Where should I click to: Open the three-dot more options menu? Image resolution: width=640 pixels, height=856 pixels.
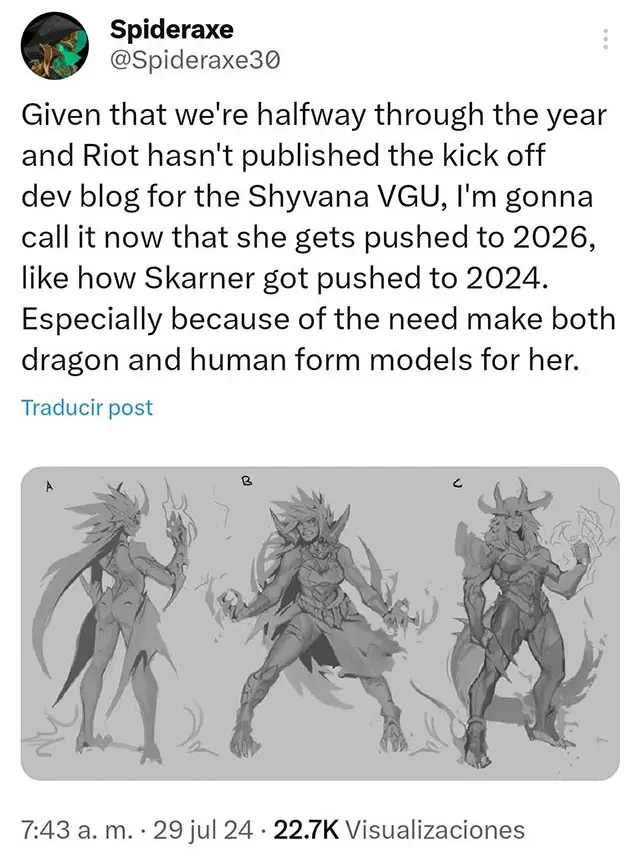(605, 40)
